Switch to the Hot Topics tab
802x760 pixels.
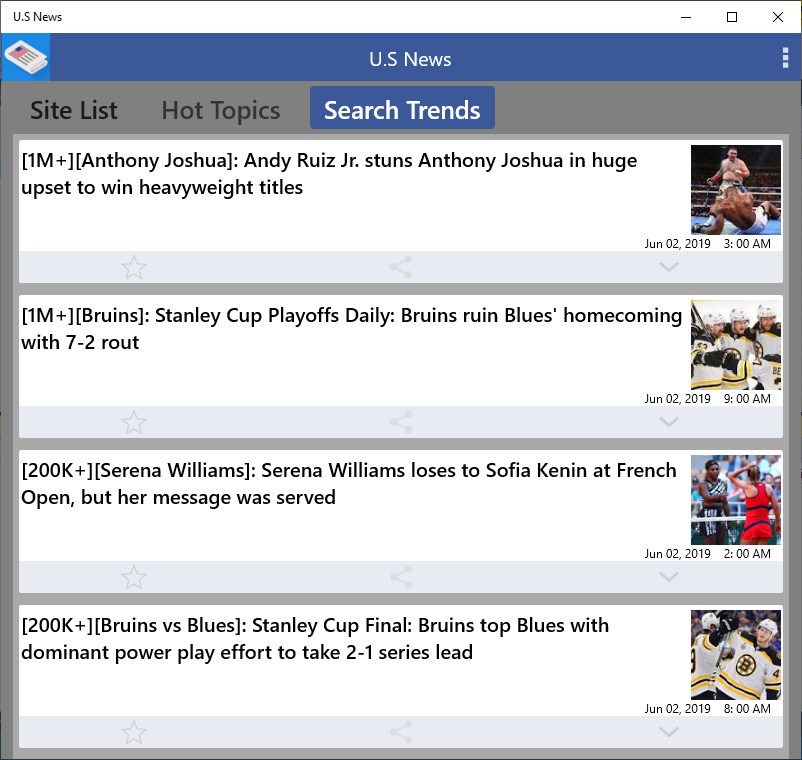(x=221, y=110)
